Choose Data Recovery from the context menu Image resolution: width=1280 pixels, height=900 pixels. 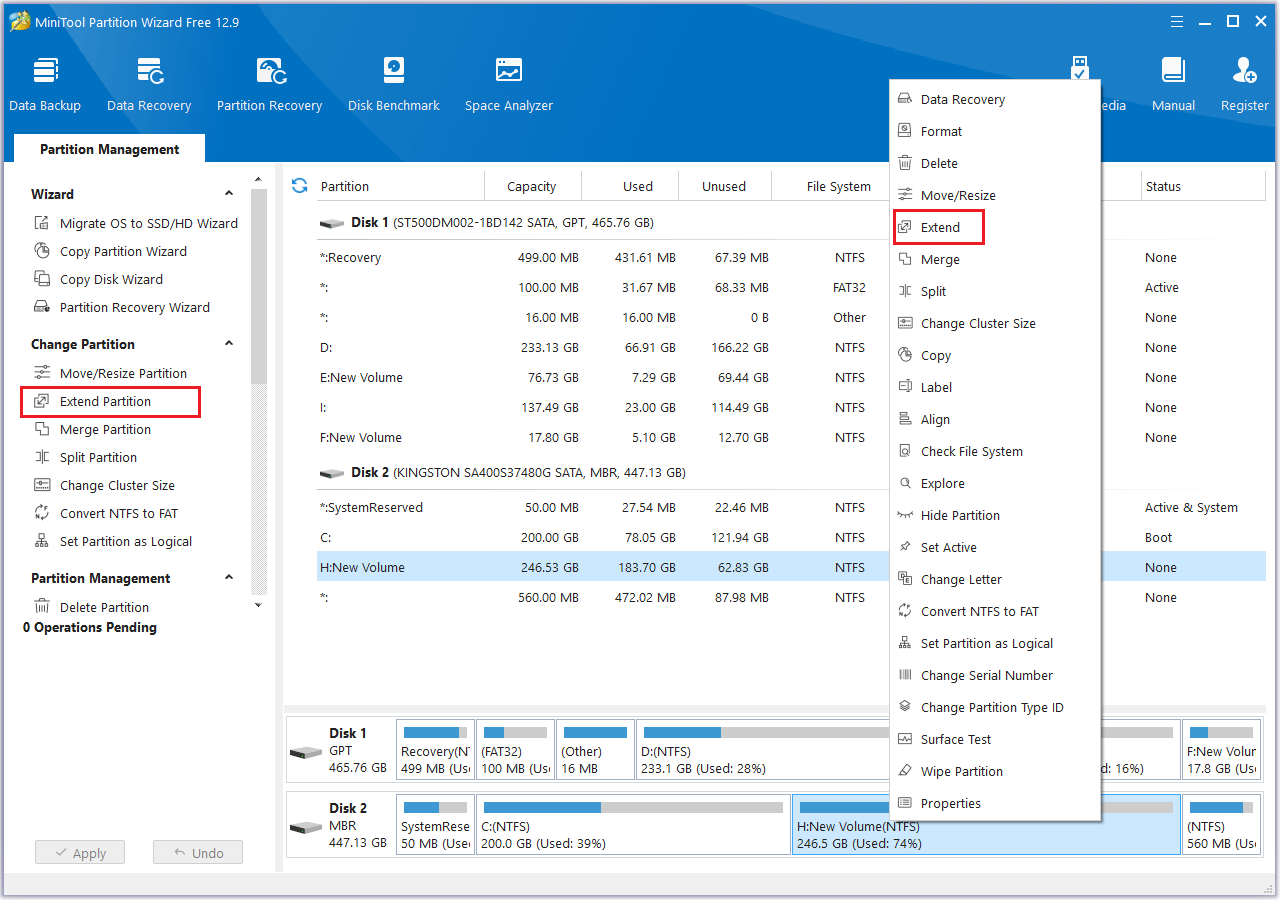point(995,99)
